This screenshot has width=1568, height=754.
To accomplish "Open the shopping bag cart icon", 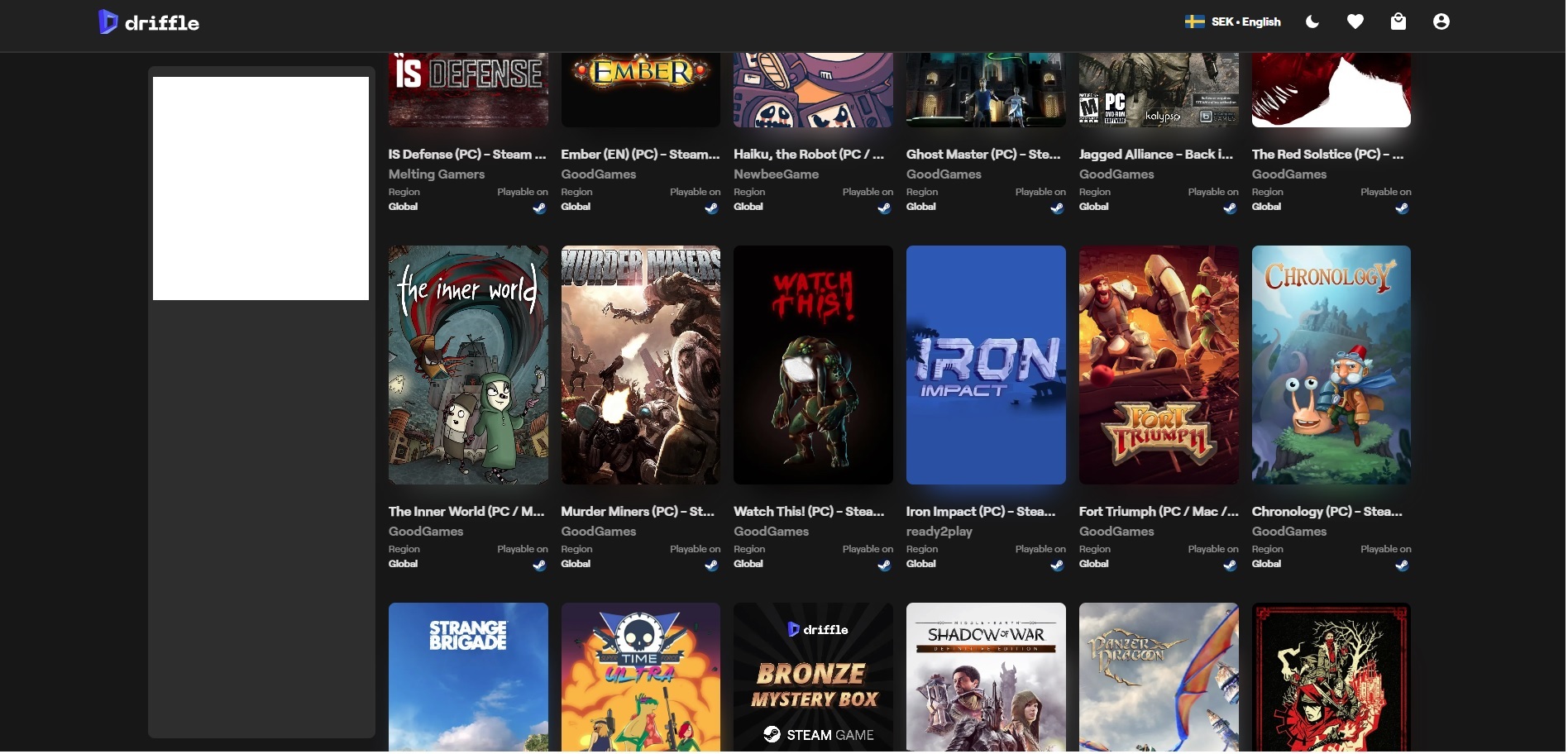I will [x=1398, y=22].
